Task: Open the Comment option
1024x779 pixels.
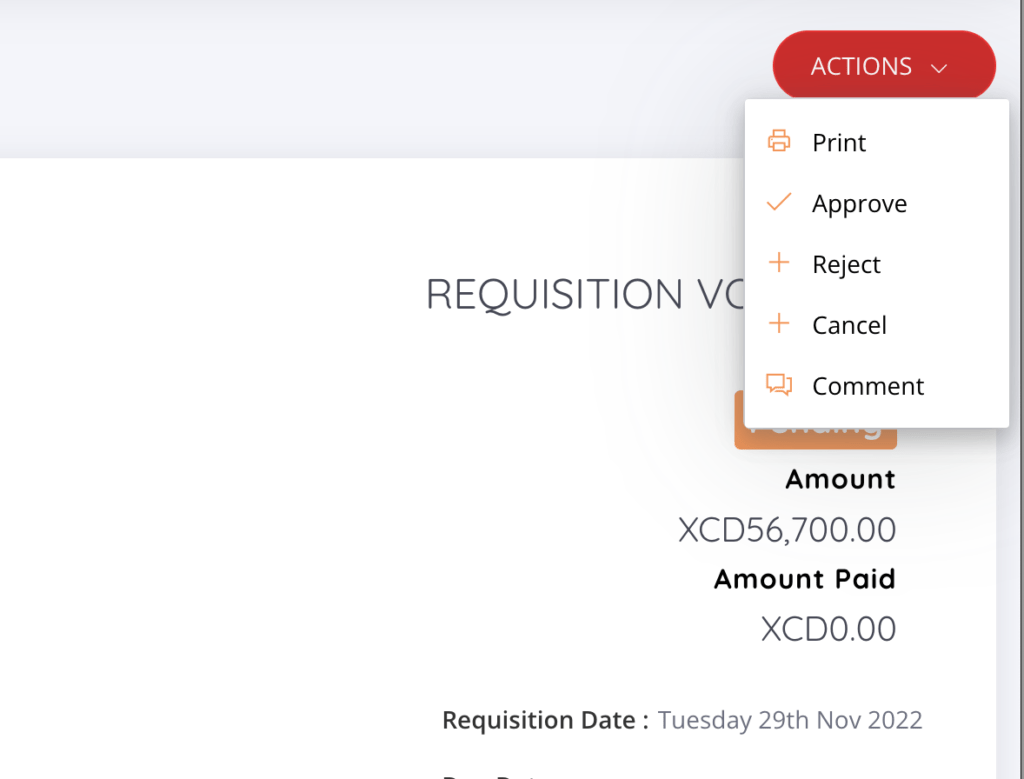Action: [x=867, y=385]
